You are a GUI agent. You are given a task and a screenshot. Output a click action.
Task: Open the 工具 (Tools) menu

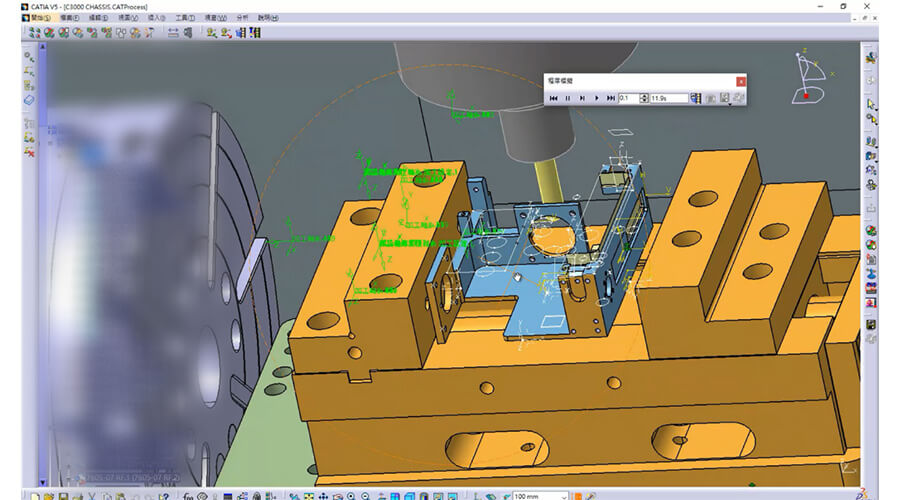pos(185,18)
